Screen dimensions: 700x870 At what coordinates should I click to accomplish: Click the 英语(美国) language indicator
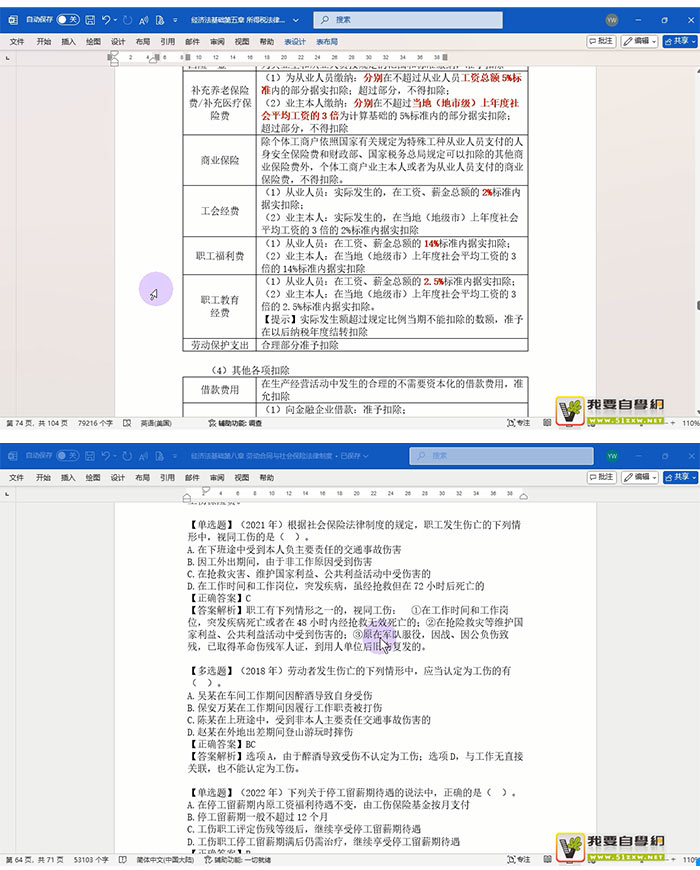click(x=156, y=423)
